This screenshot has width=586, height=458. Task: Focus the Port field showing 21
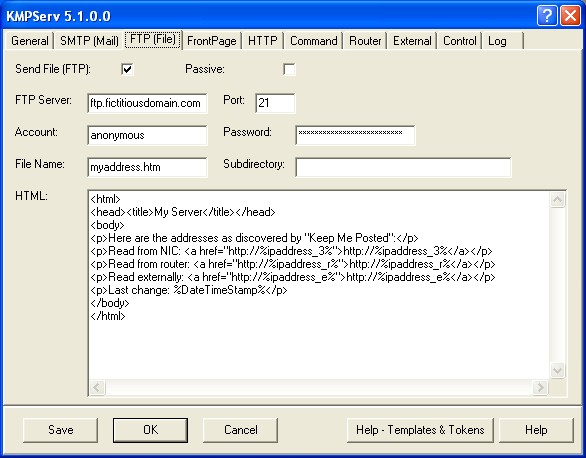pos(275,103)
